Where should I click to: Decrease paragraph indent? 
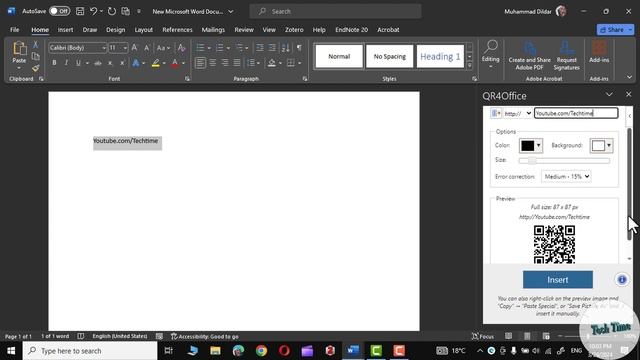tap(260, 48)
